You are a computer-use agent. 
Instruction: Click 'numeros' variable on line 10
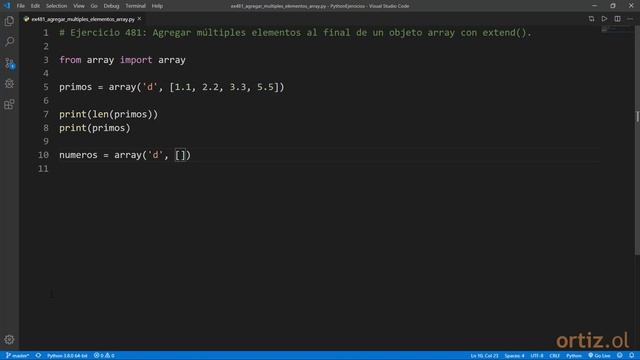click(x=78, y=155)
